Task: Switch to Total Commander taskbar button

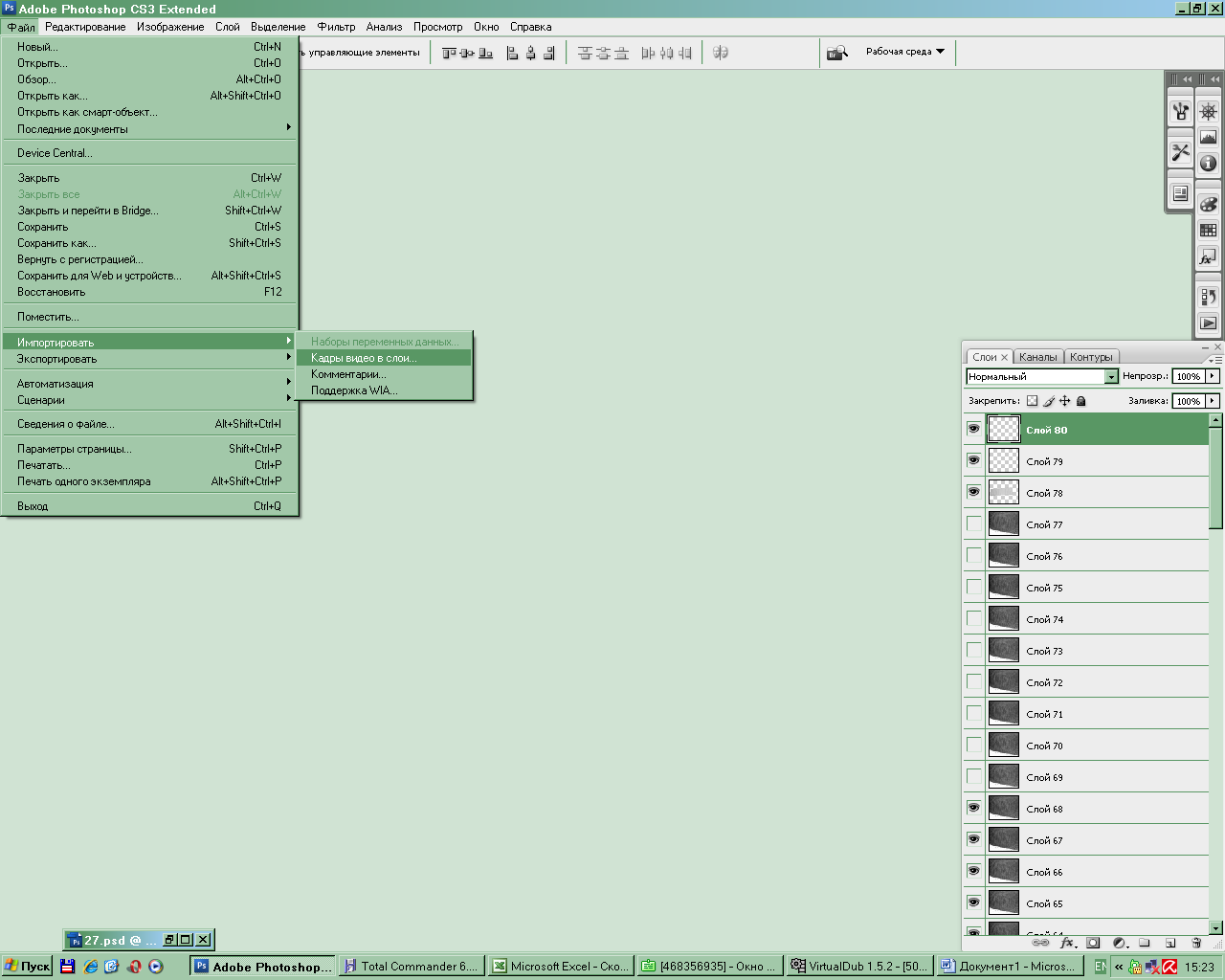Action: point(412,967)
